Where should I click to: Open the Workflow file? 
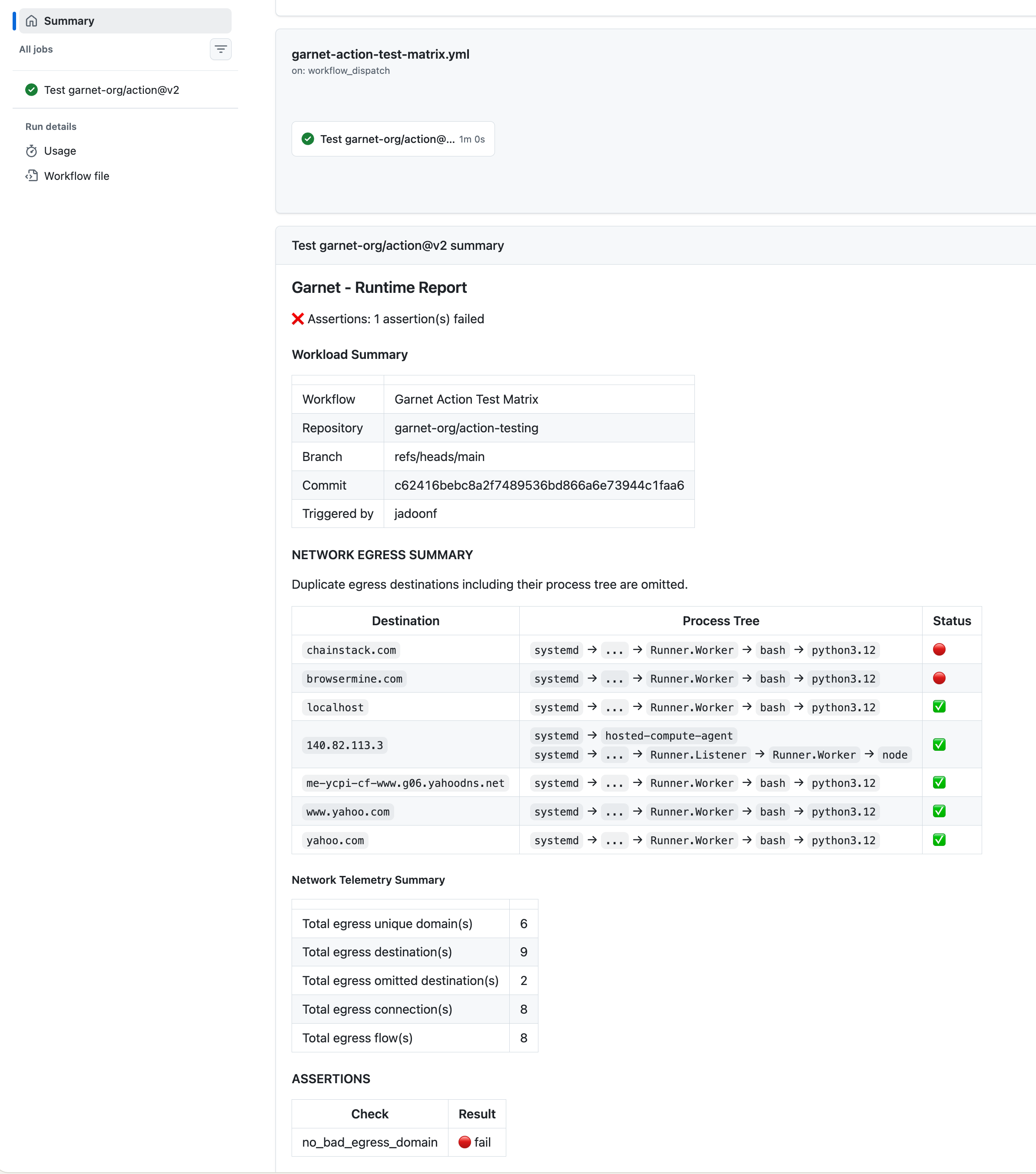tap(76, 176)
